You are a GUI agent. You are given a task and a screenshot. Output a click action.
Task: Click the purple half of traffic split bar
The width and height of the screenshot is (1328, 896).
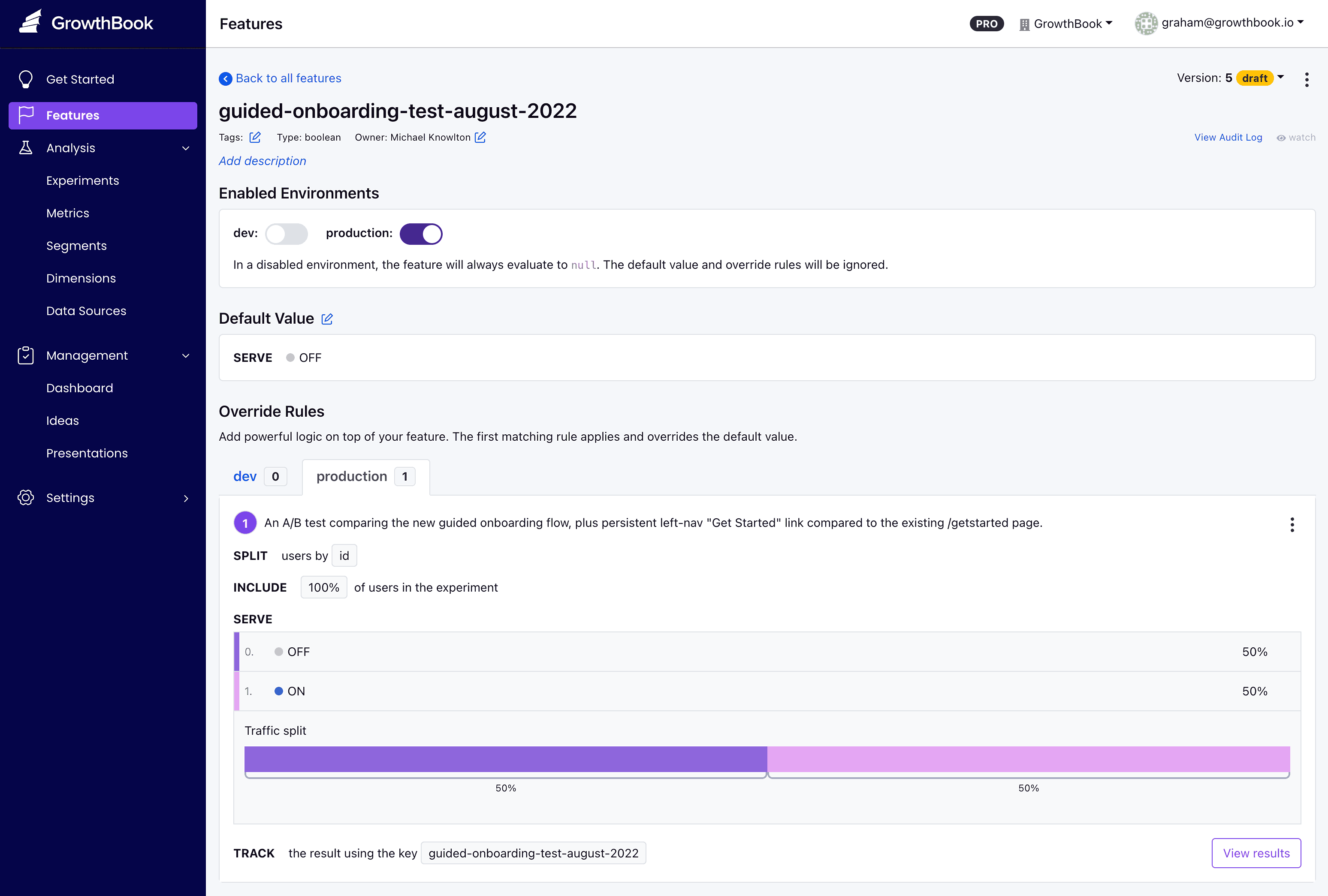tap(505, 759)
